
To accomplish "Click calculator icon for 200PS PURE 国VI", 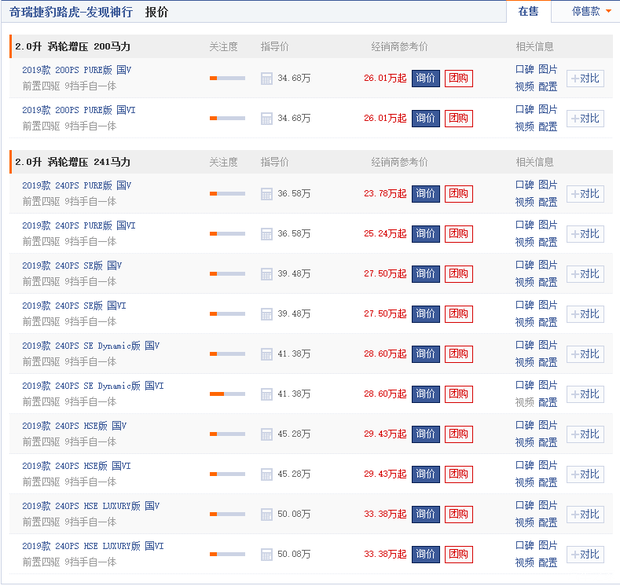I will point(267,119).
